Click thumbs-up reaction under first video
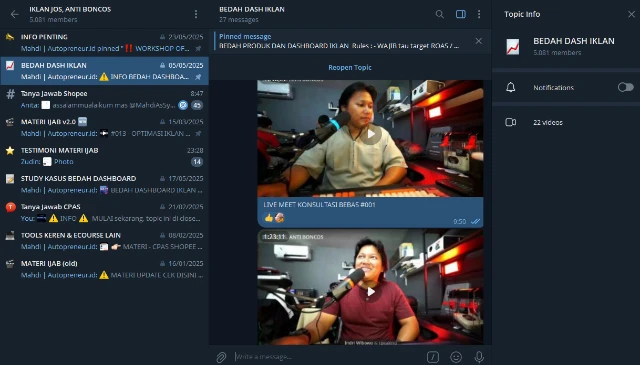The image size is (640, 365). click(x=269, y=218)
